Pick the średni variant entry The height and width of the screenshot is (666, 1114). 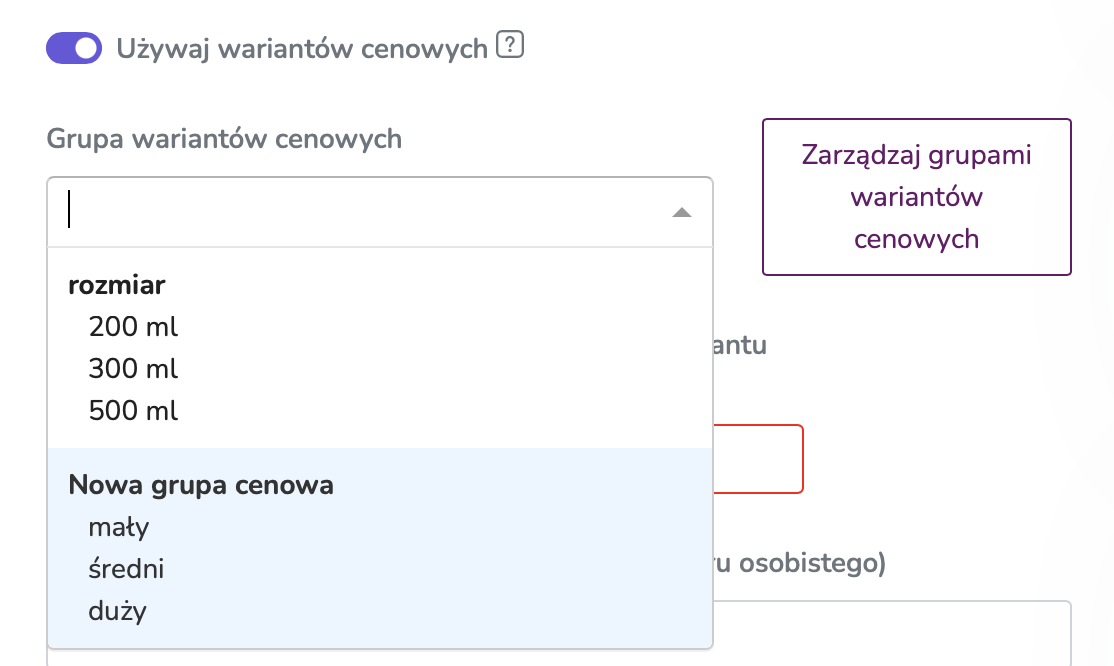tap(126, 569)
